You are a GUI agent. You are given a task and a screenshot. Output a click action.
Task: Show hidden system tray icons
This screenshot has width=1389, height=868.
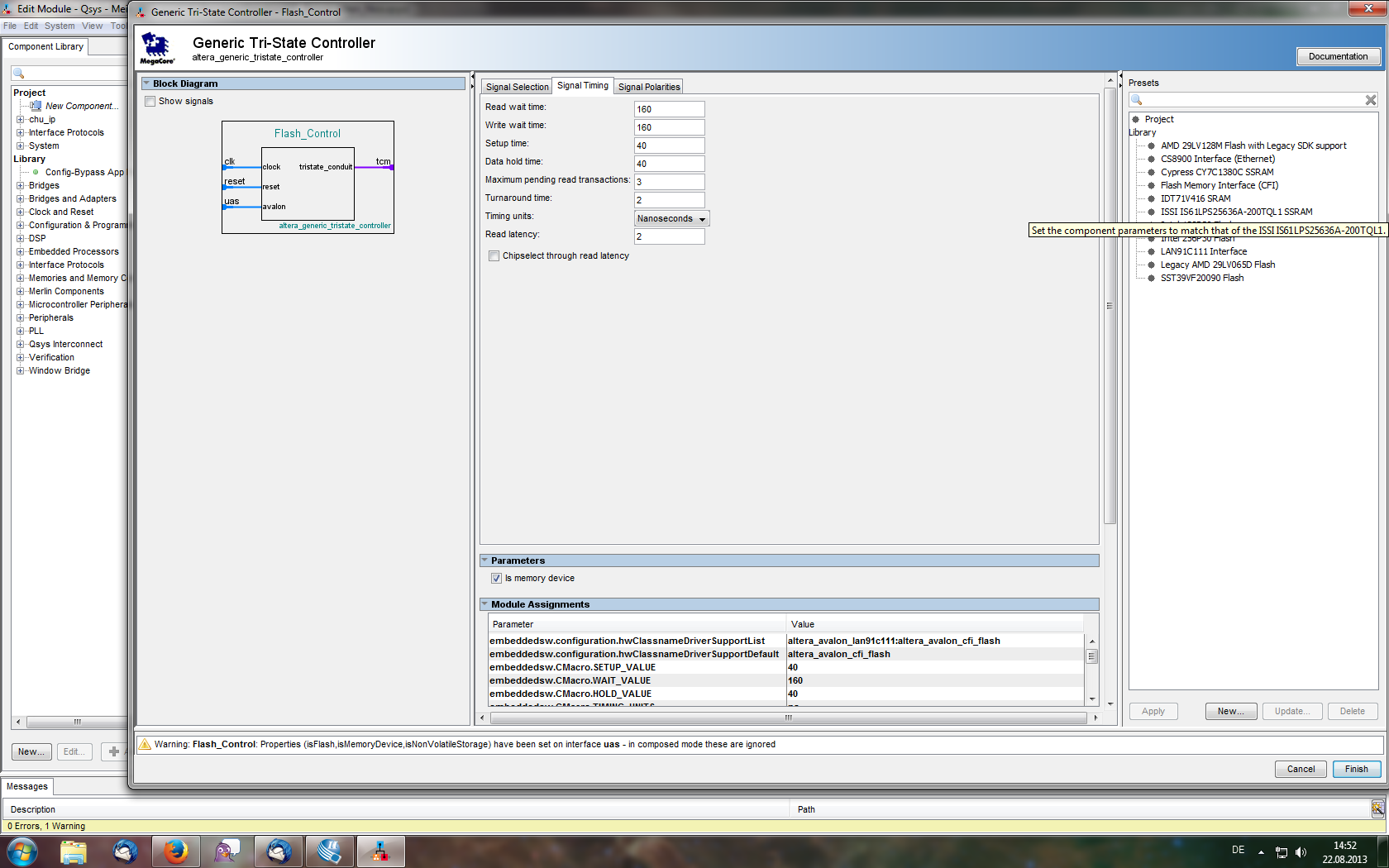pyautogui.click(x=1261, y=851)
